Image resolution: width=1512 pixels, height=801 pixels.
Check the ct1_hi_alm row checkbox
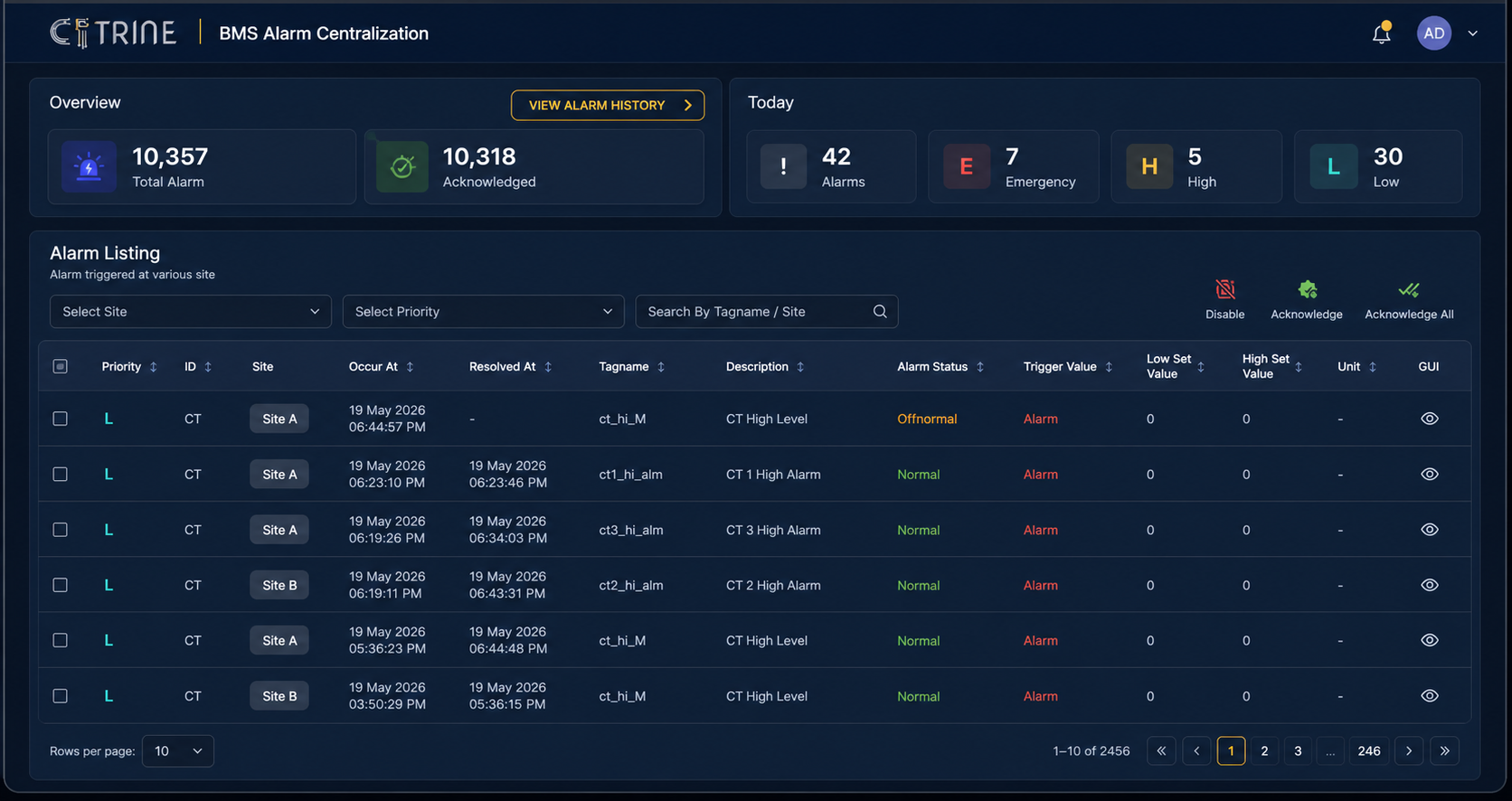pyautogui.click(x=61, y=474)
